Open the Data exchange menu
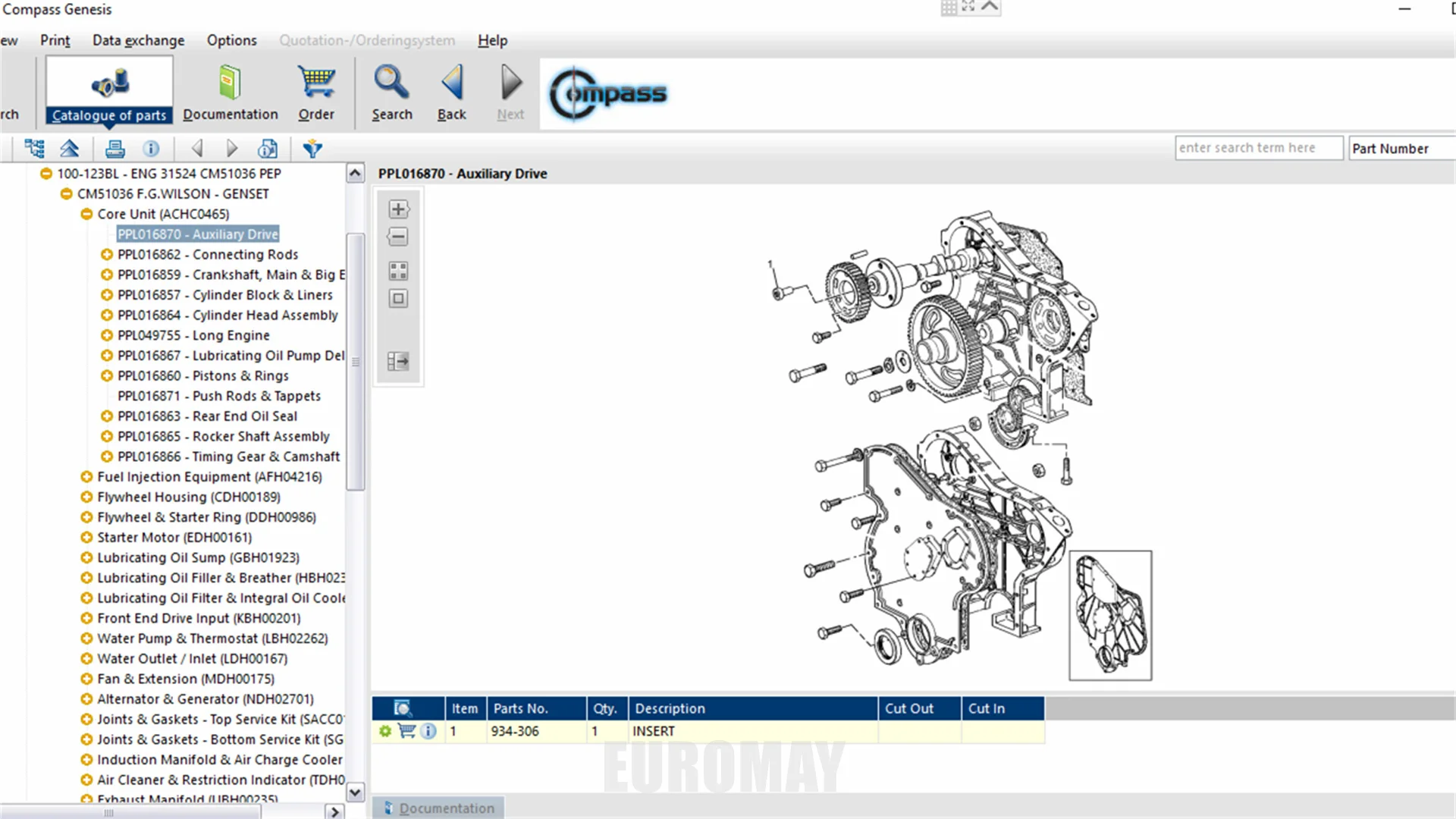Viewport: 1456px width, 819px height. pyautogui.click(x=138, y=40)
